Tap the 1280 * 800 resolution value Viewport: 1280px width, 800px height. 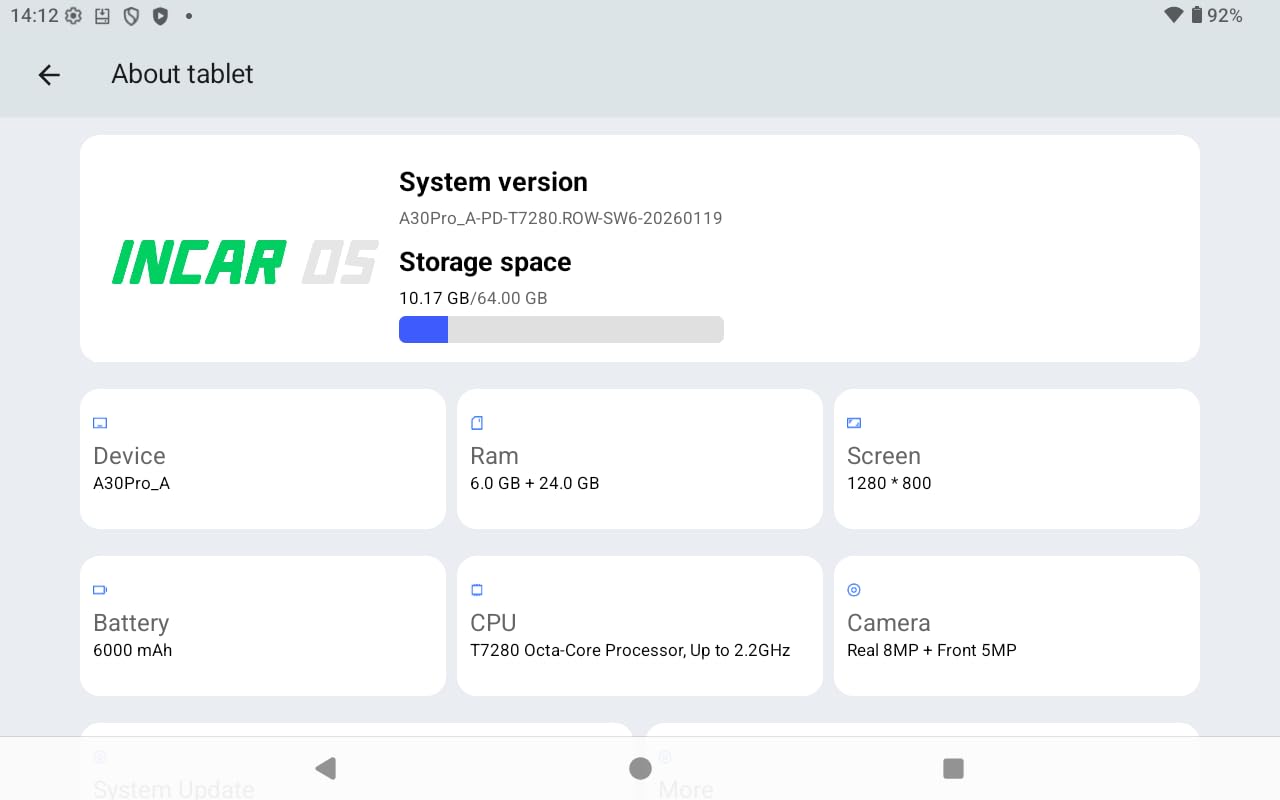tap(889, 483)
